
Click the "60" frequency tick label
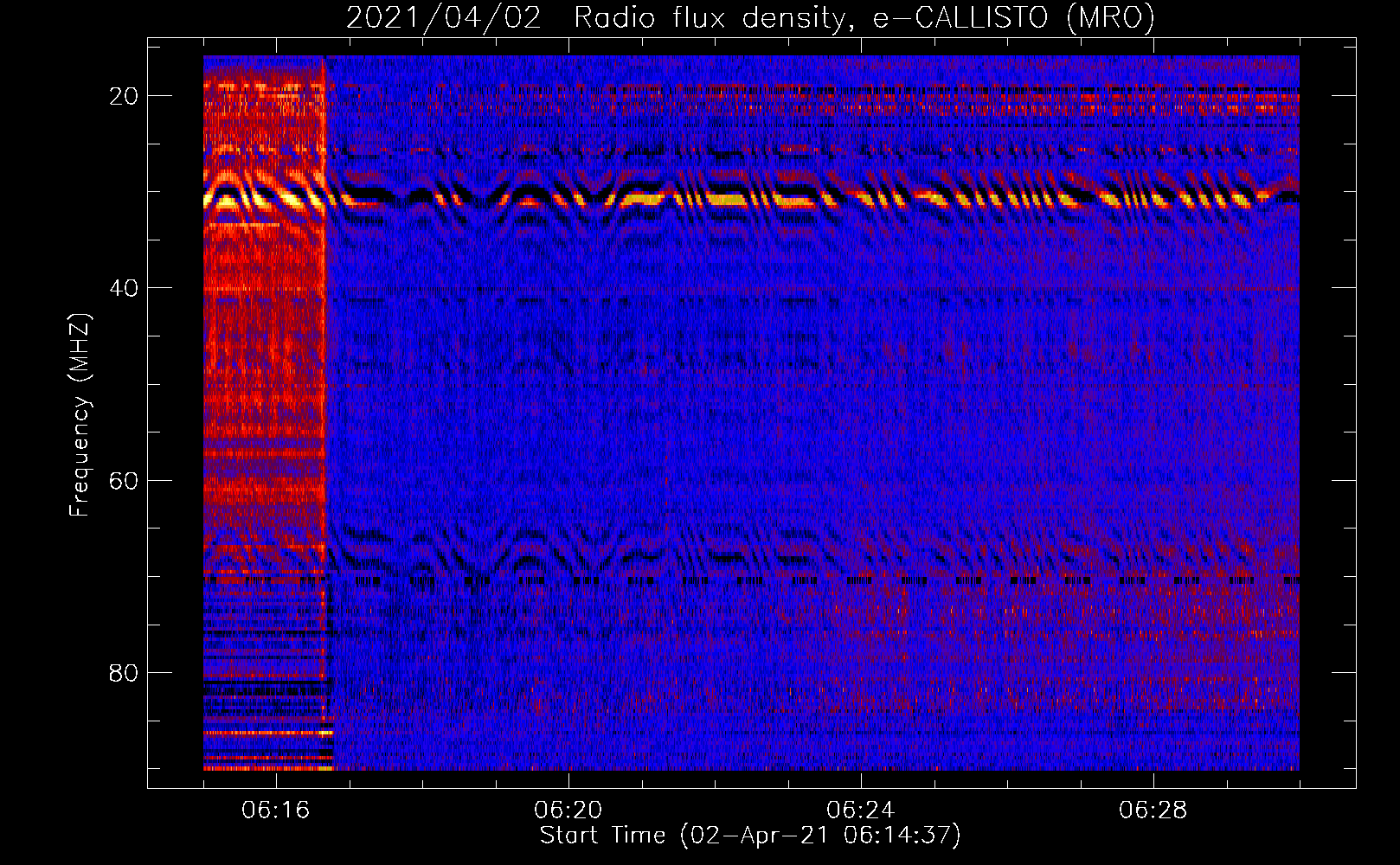coord(124,480)
